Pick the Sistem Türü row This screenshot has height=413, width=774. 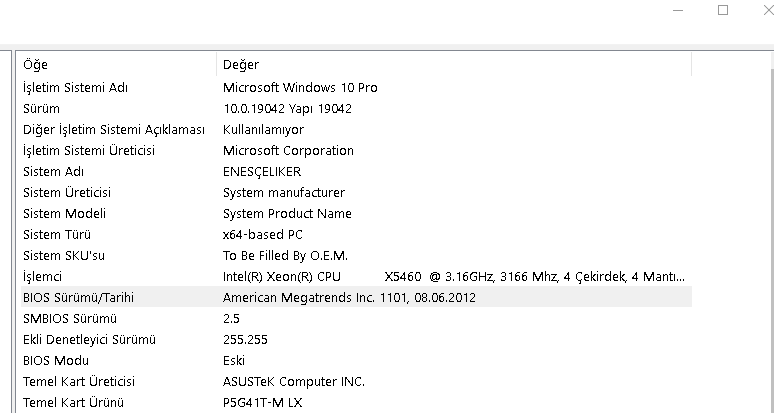[57, 234]
